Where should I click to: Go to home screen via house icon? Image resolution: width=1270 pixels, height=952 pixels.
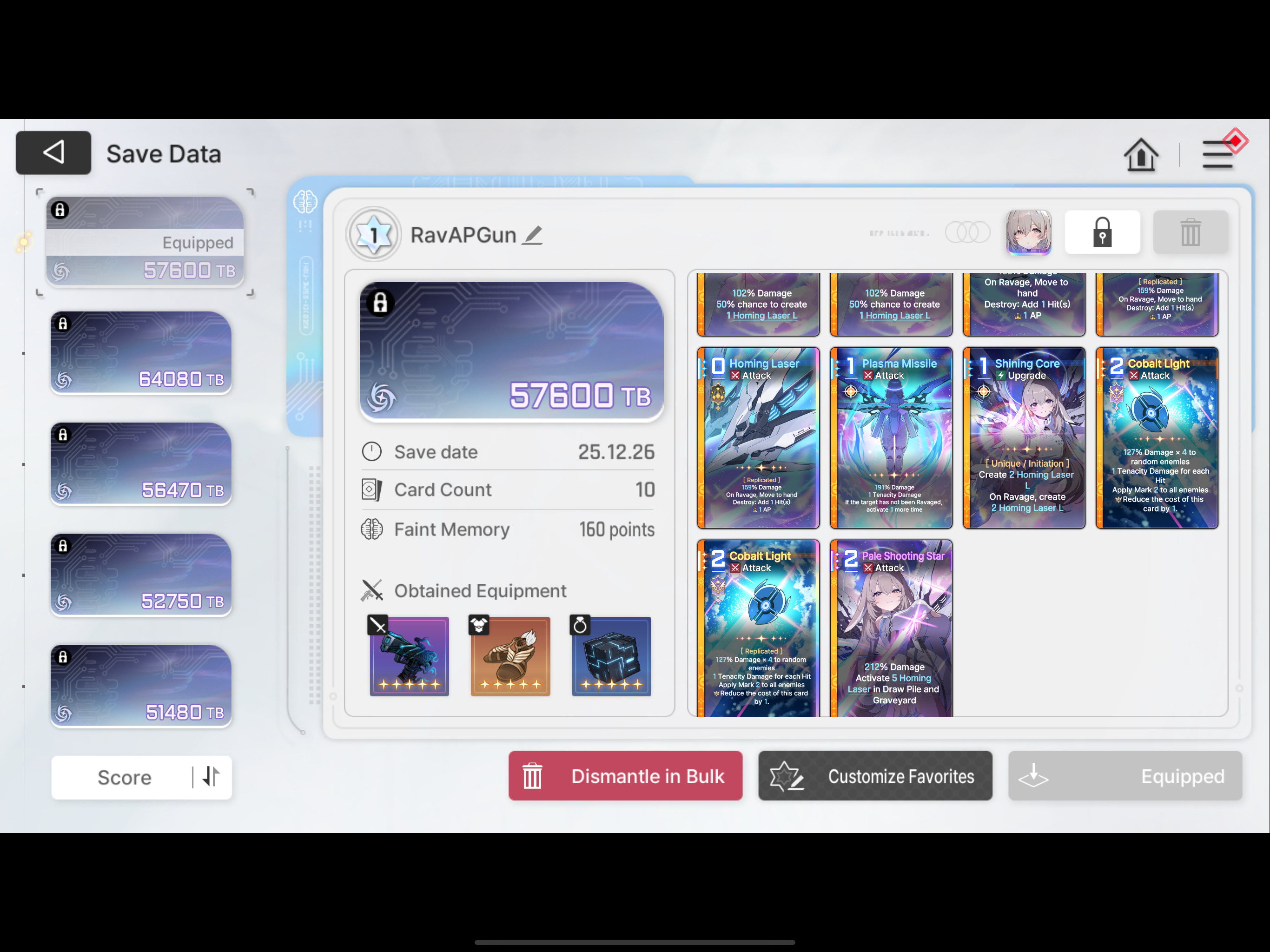[1140, 154]
